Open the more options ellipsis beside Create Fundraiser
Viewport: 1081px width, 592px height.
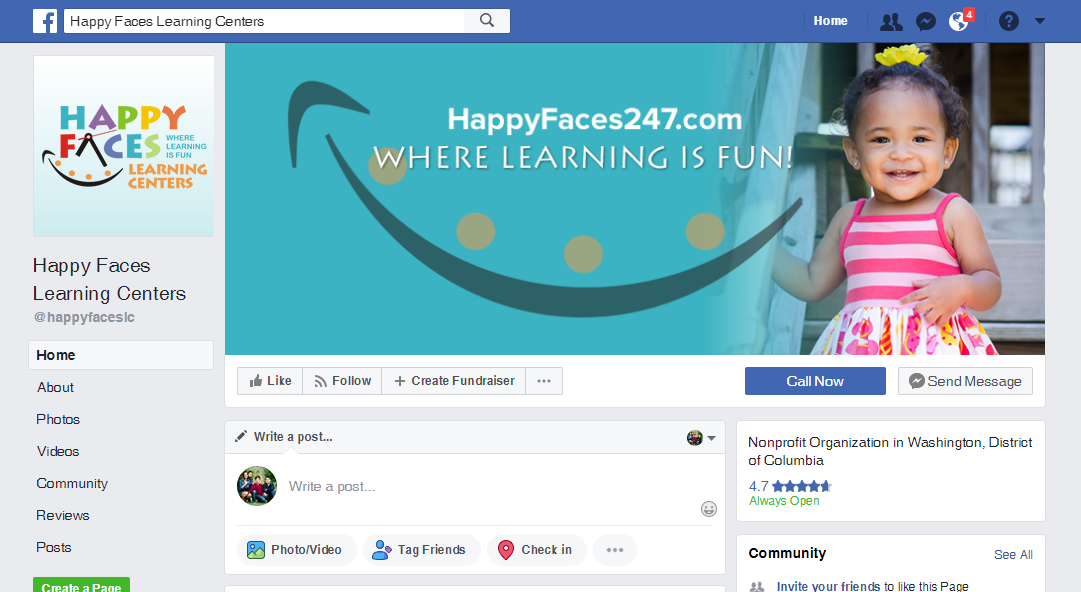(544, 381)
